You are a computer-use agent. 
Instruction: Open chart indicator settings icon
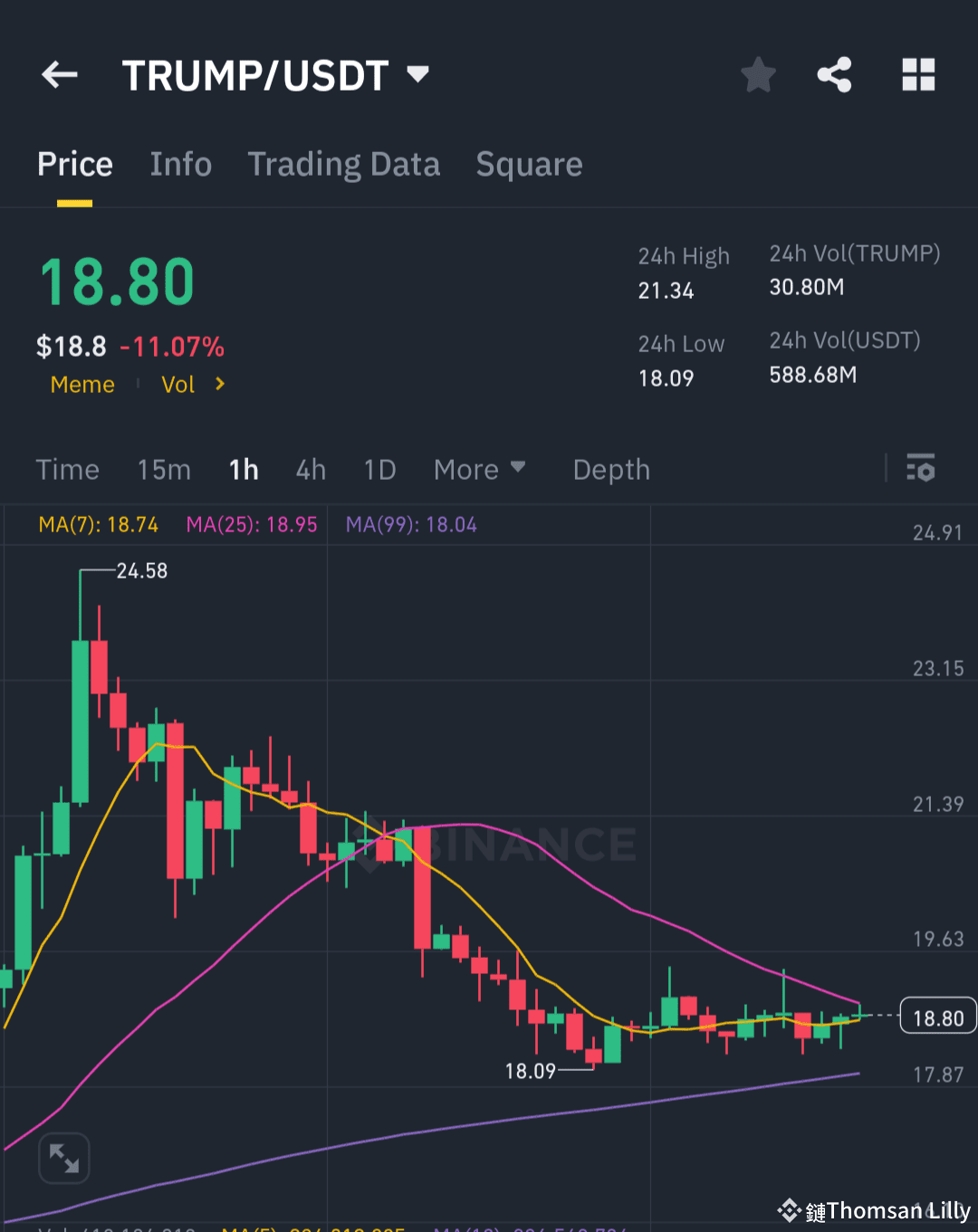tap(921, 469)
